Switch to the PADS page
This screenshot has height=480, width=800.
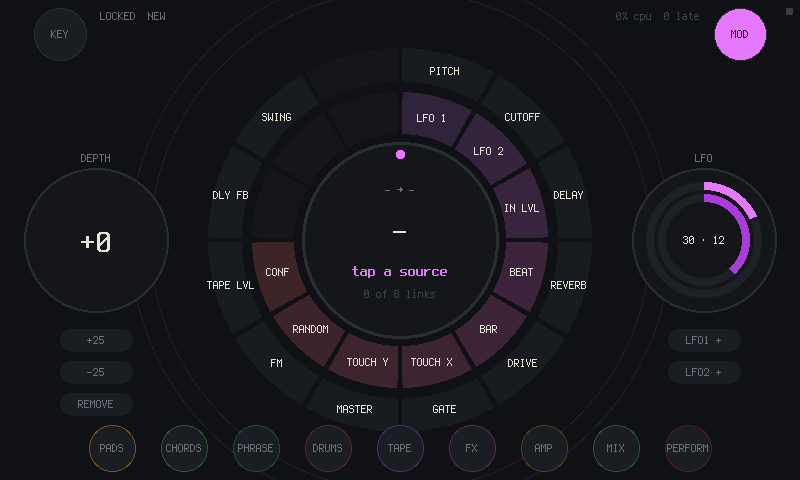pos(112,448)
